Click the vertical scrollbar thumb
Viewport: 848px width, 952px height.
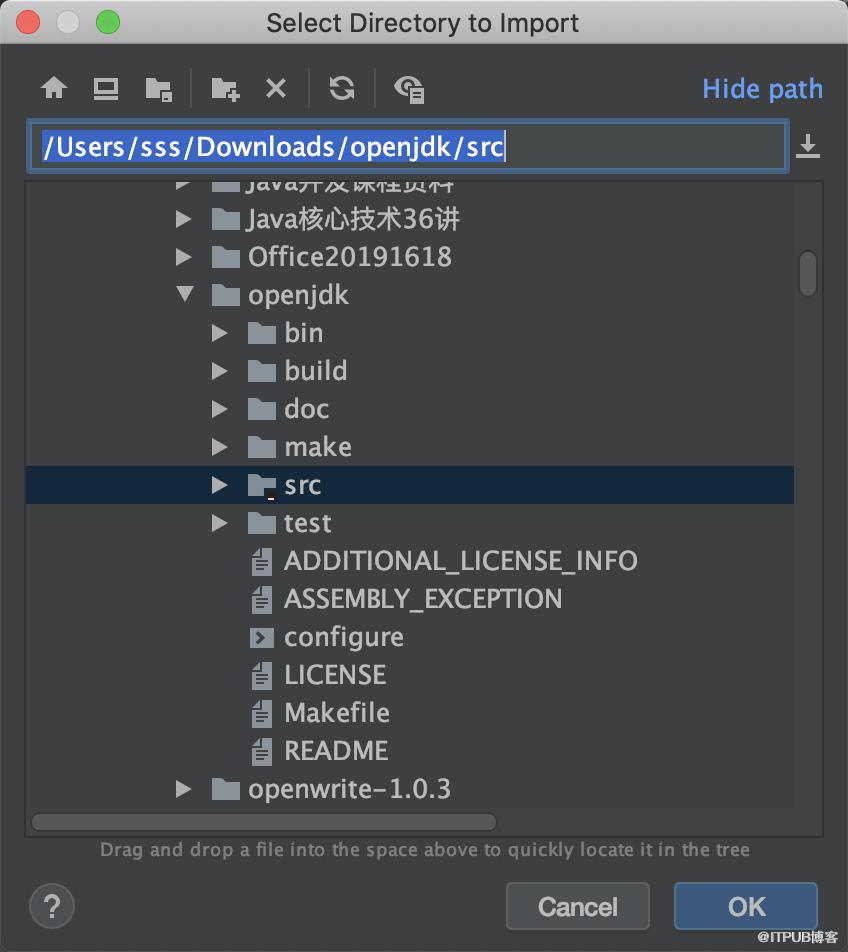pos(808,273)
